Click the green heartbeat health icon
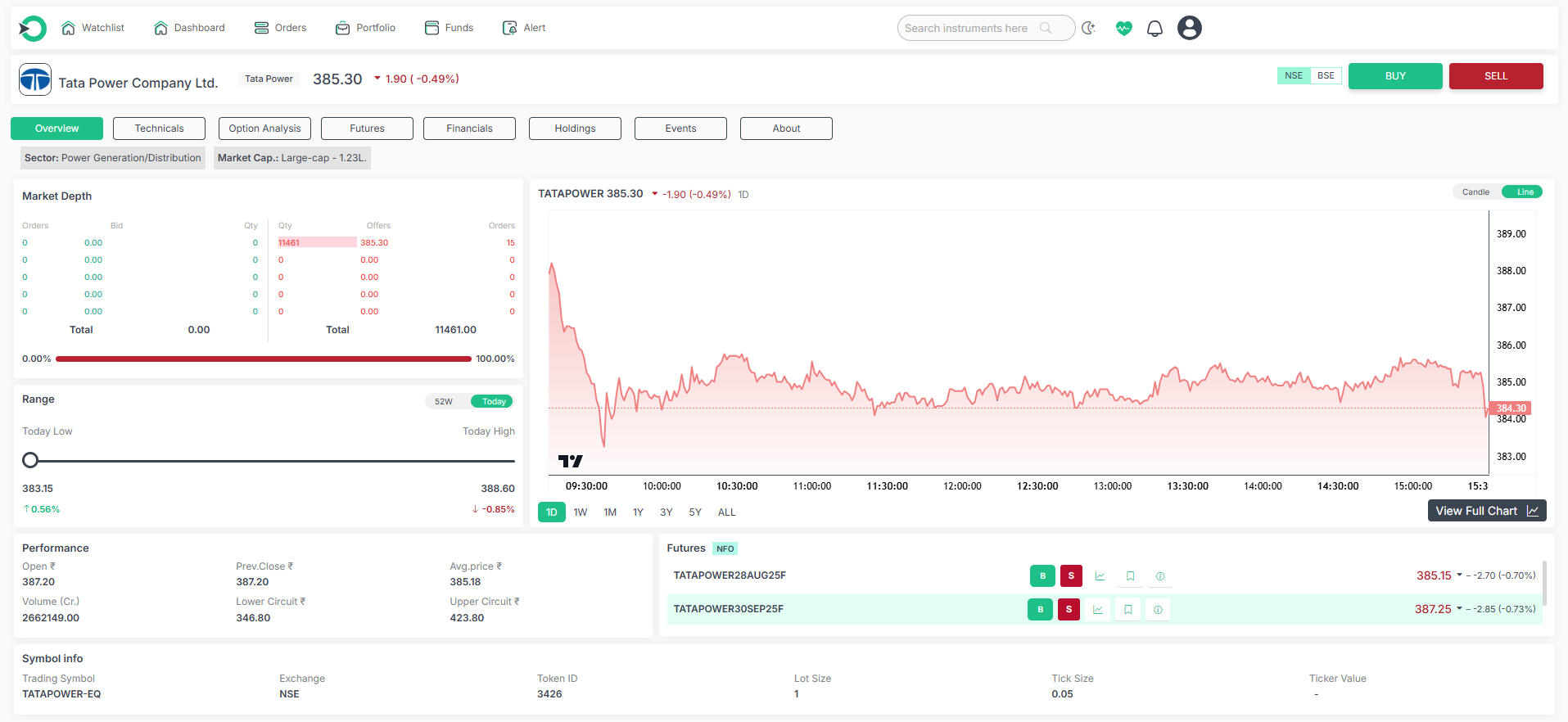The height and width of the screenshot is (722, 1568). click(1123, 28)
